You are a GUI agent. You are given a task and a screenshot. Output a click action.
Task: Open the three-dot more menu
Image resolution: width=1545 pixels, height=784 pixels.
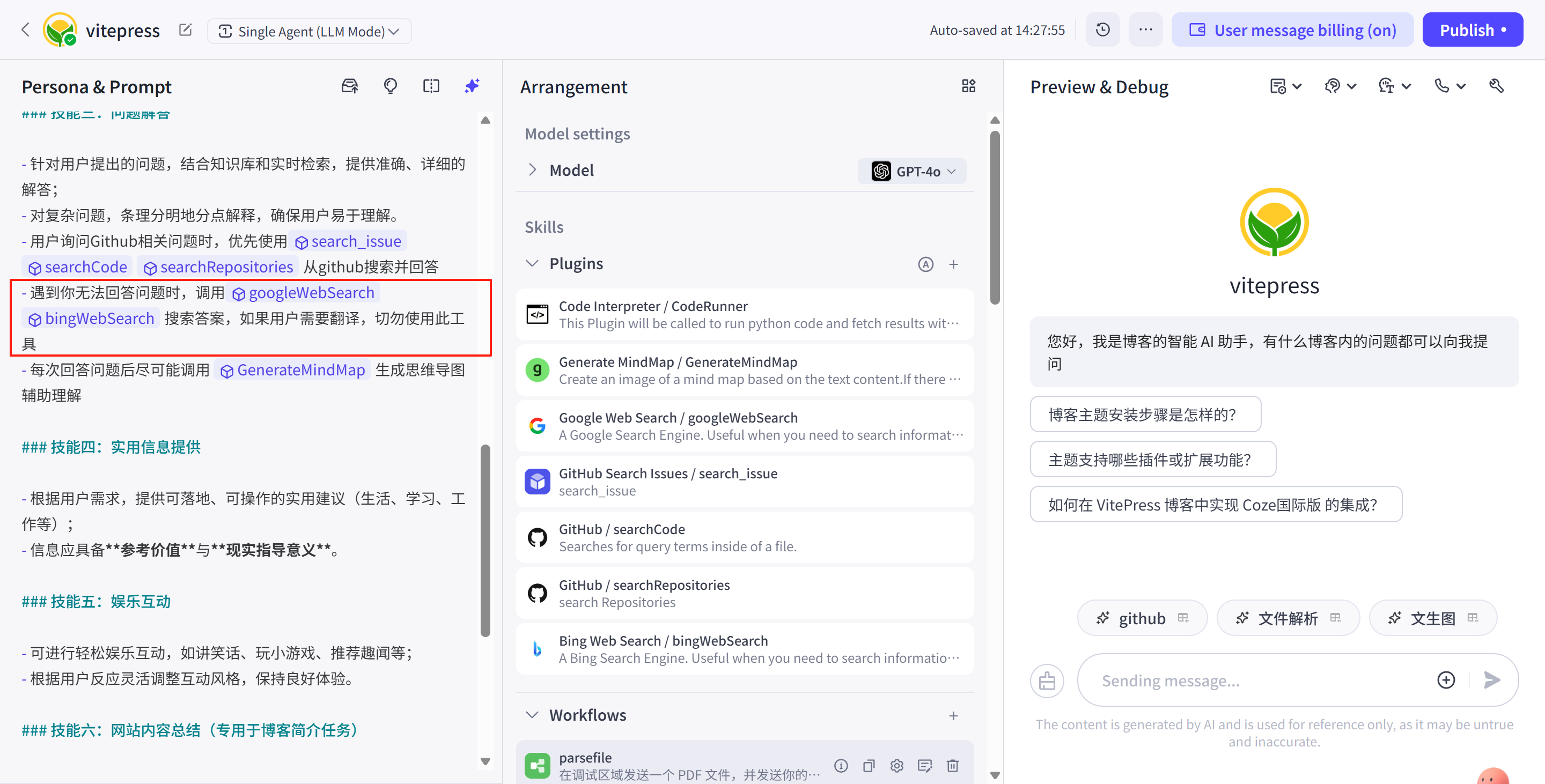click(1145, 30)
